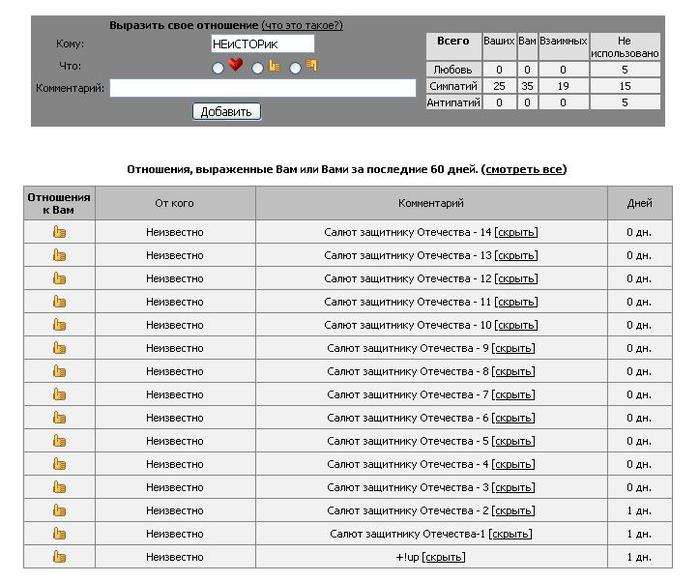
Task: Click the 'Не использовано' column header
Action: point(625,46)
